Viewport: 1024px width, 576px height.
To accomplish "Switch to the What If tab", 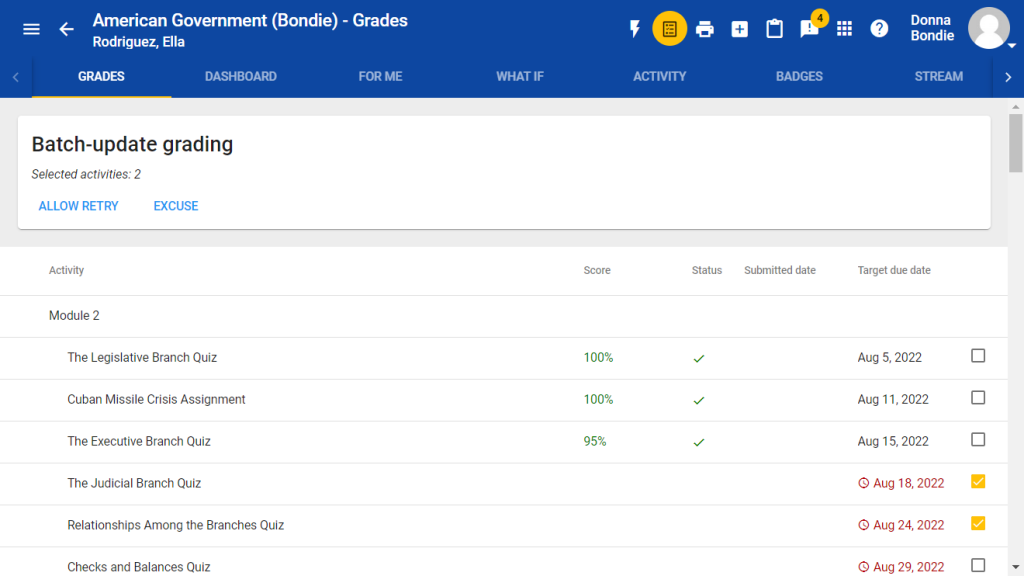I will point(520,76).
